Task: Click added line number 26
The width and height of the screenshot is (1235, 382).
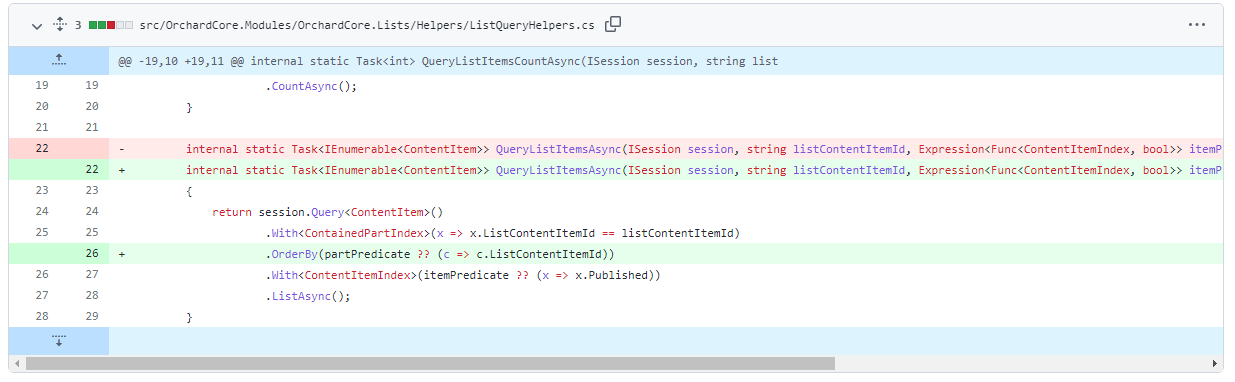Action: 92,254
